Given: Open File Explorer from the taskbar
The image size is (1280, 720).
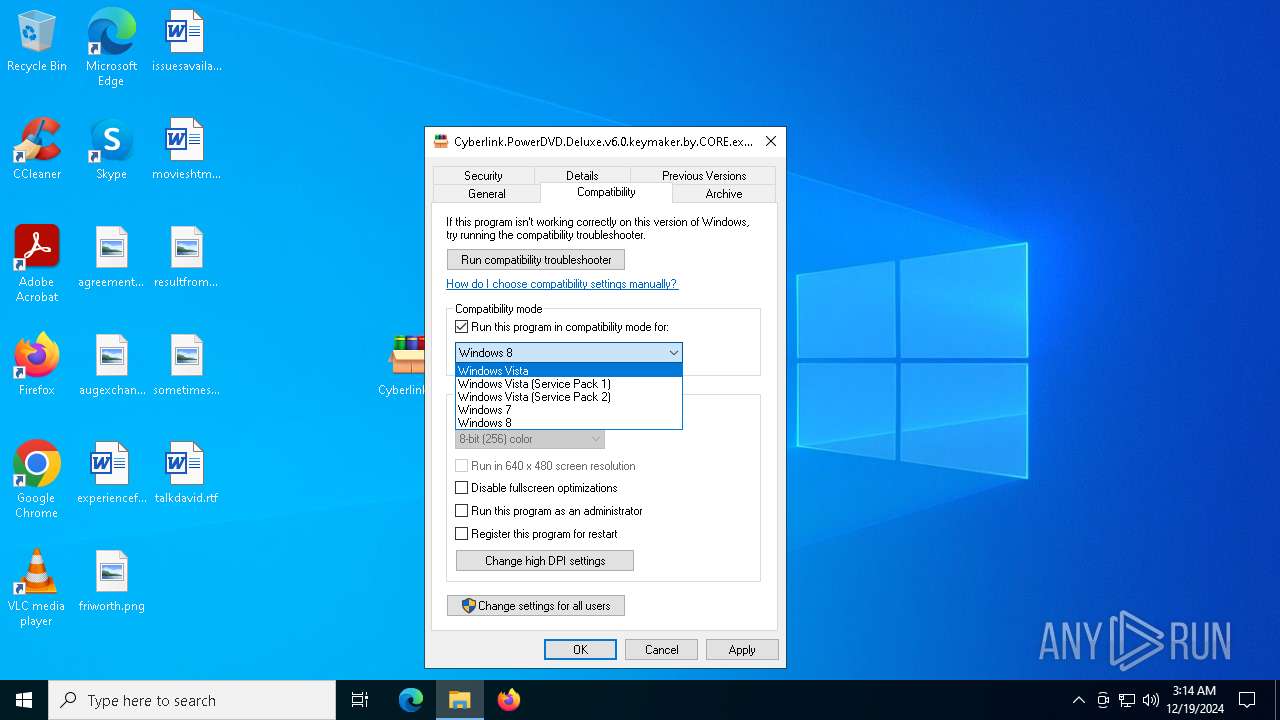Looking at the screenshot, I should [460, 700].
